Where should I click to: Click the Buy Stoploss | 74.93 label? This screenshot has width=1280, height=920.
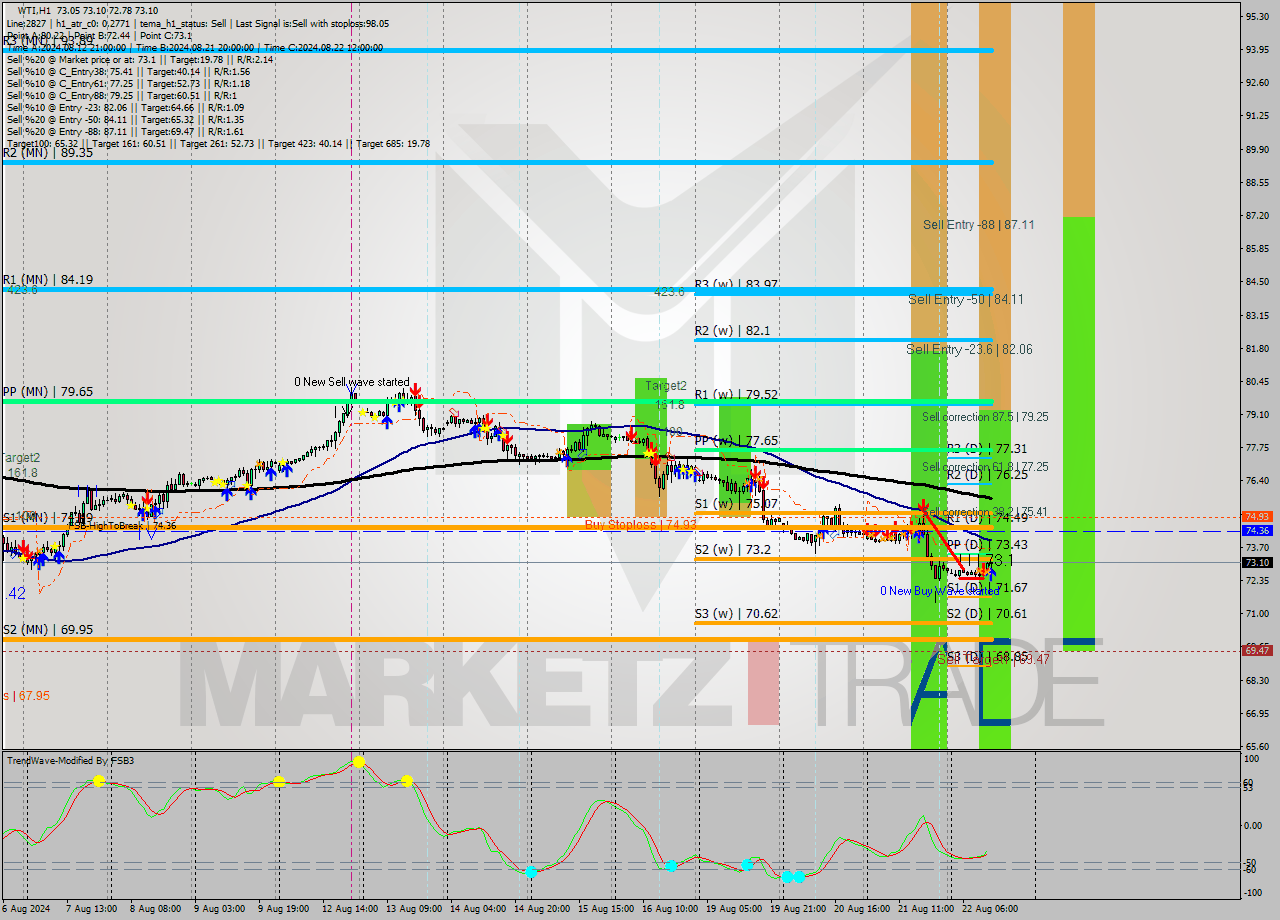point(640,524)
